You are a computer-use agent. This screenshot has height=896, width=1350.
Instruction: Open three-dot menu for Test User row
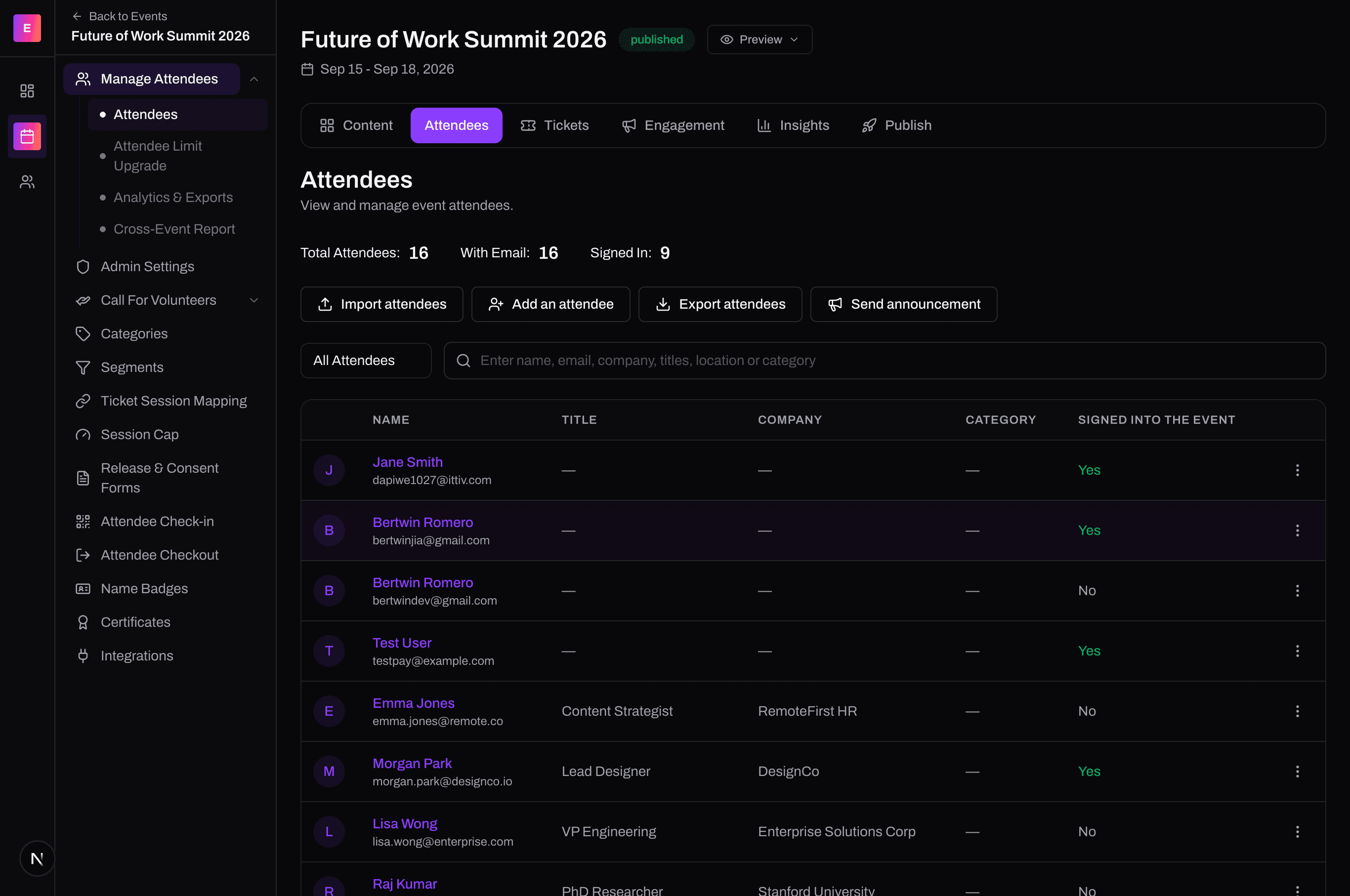tap(1297, 651)
